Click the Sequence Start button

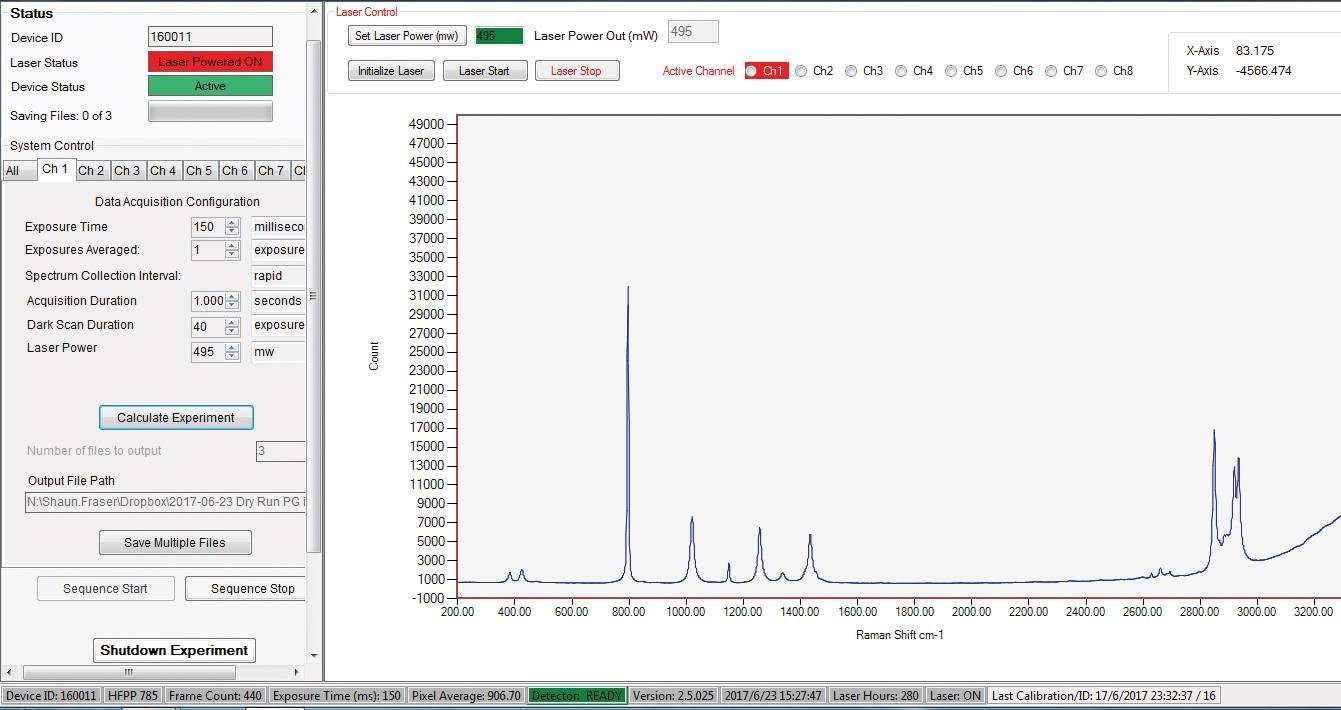point(105,589)
